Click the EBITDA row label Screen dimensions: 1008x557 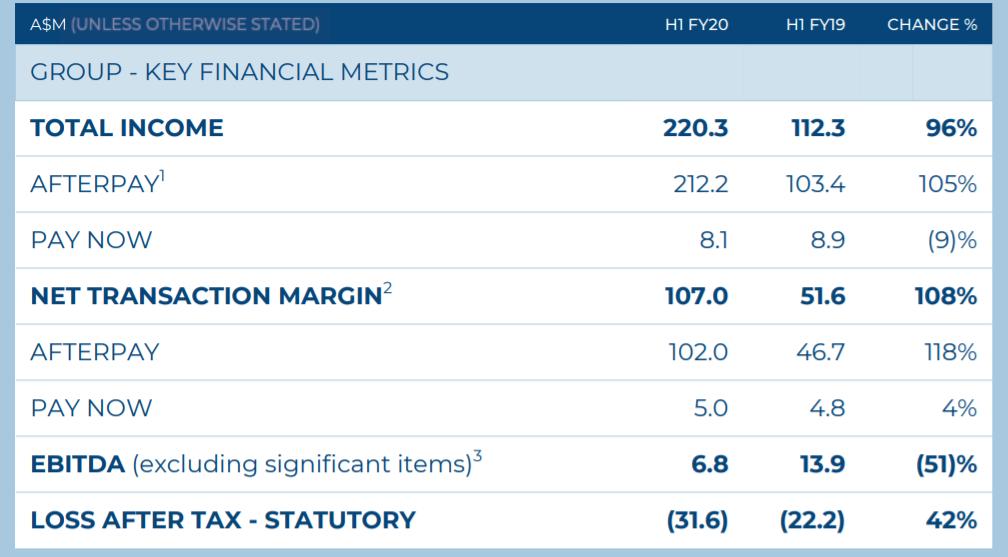78,464
